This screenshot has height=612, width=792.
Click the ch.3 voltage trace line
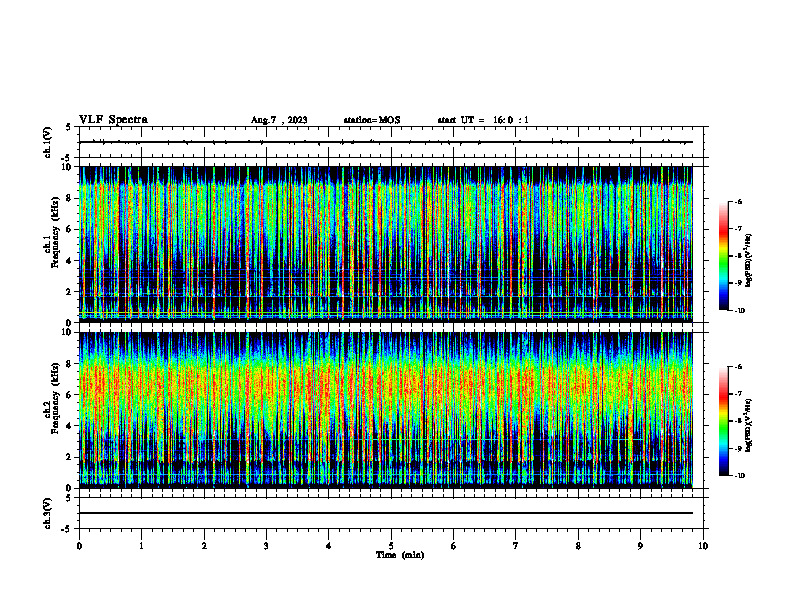386,513
